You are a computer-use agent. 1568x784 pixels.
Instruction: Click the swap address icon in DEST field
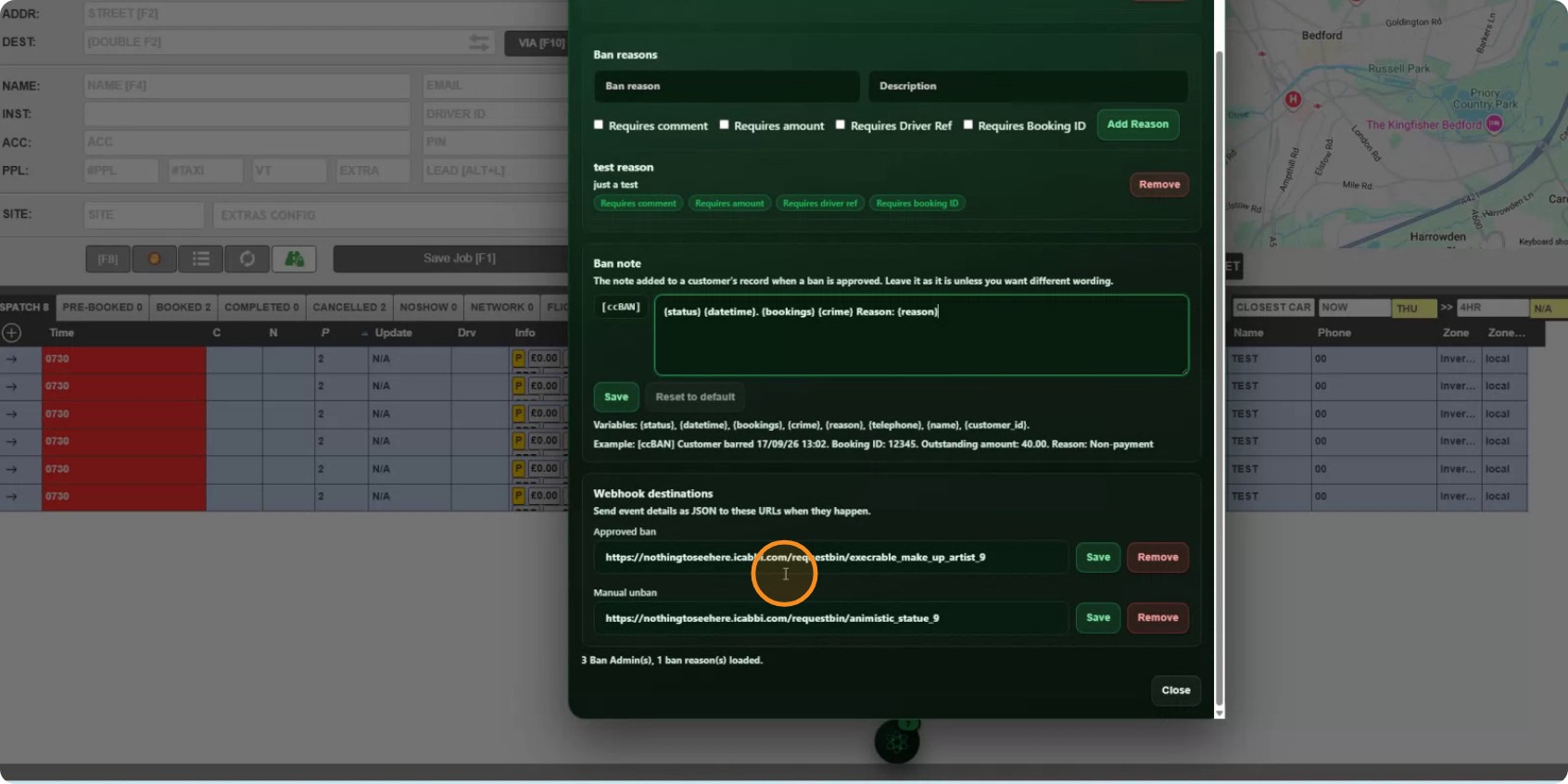[479, 43]
